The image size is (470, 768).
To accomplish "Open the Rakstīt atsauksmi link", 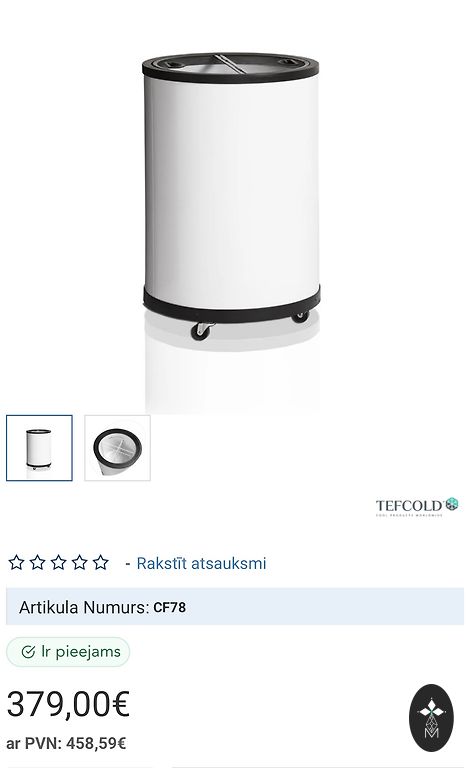I will [x=201, y=563].
